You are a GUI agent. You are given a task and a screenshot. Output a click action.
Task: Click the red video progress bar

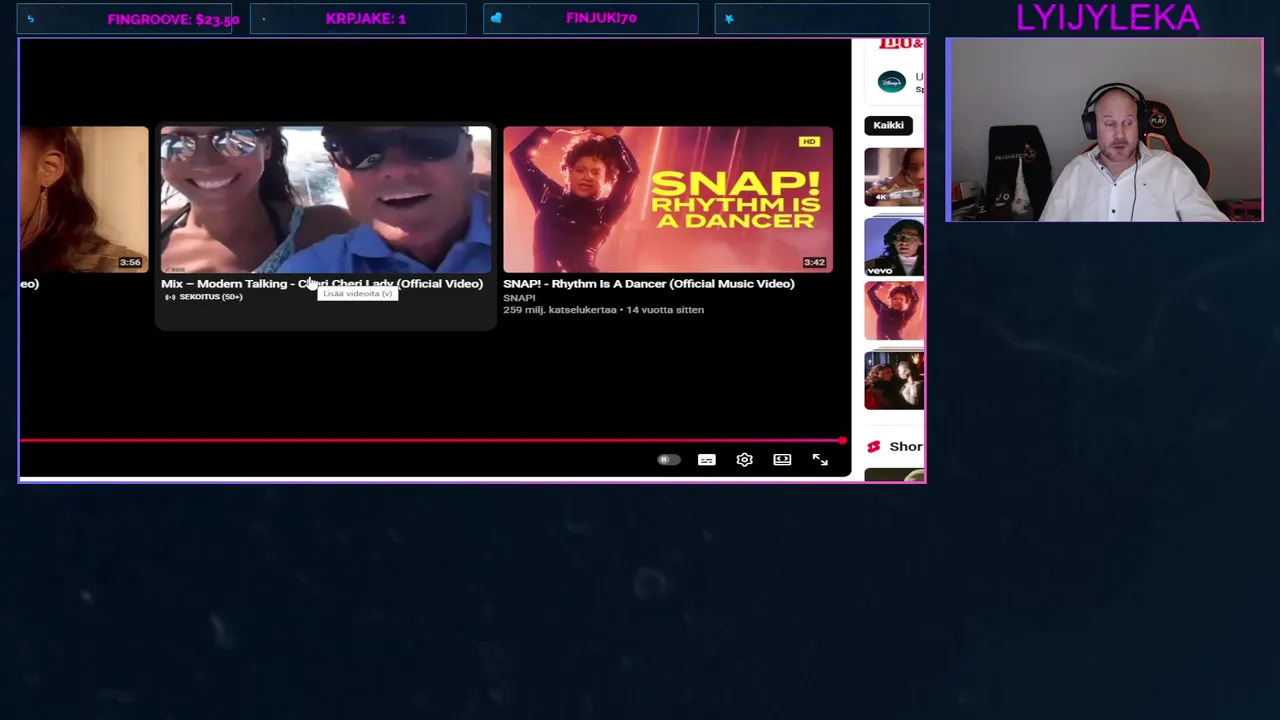pyautogui.click(x=432, y=440)
